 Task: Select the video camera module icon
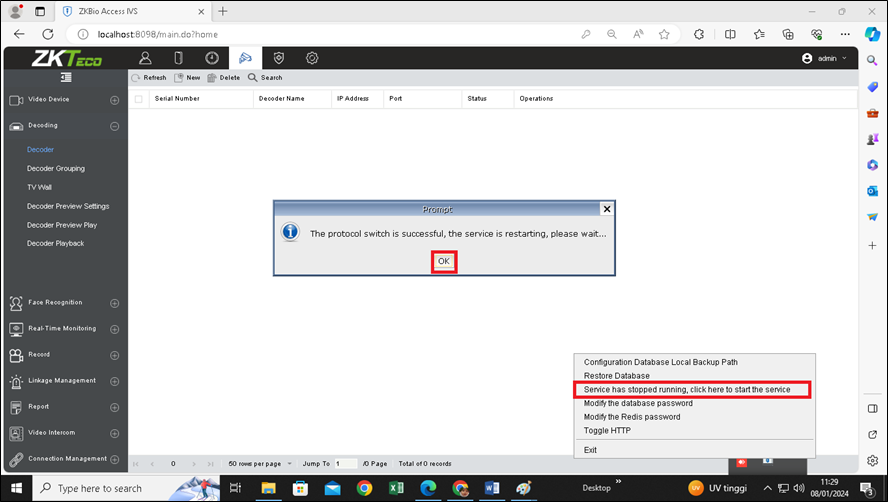coord(245,58)
